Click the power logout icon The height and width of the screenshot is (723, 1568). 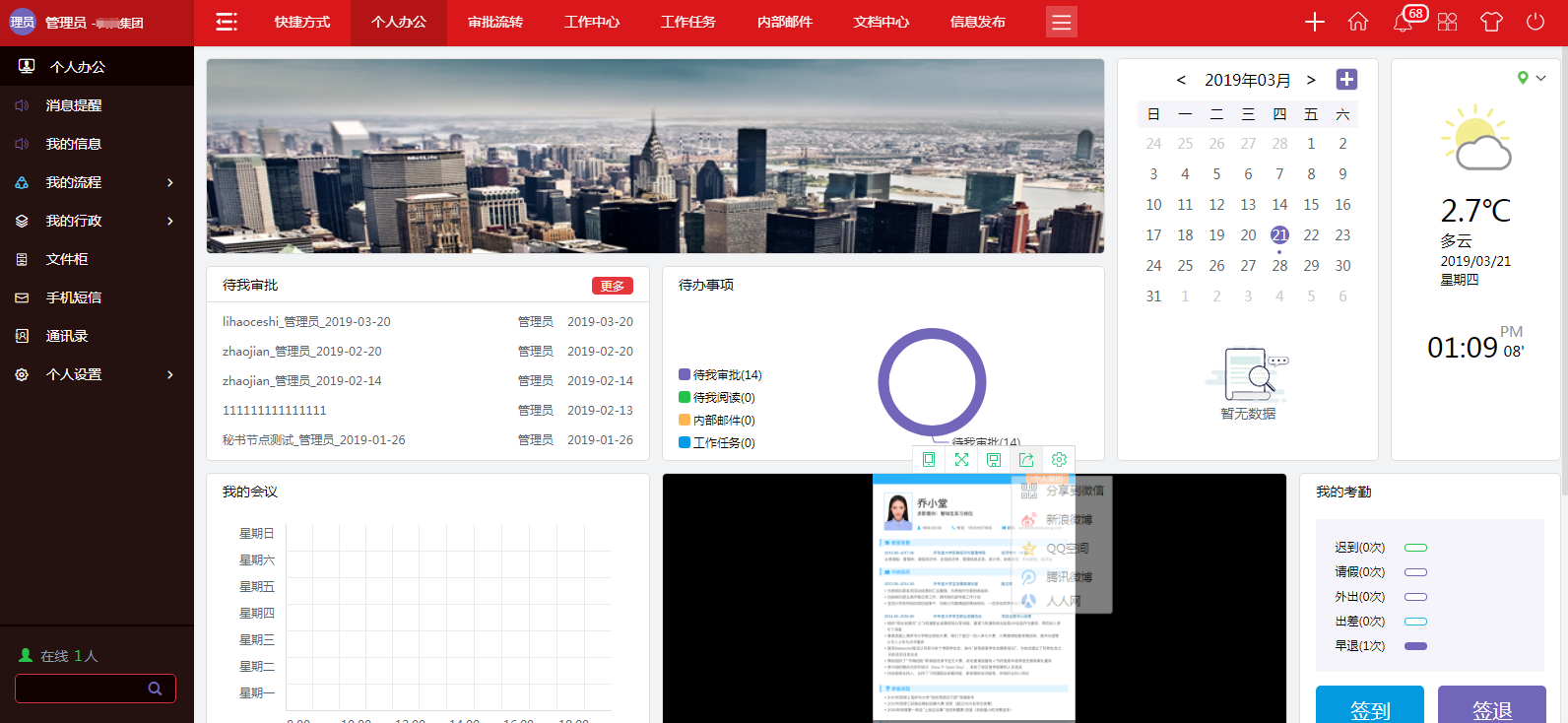tap(1535, 22)
